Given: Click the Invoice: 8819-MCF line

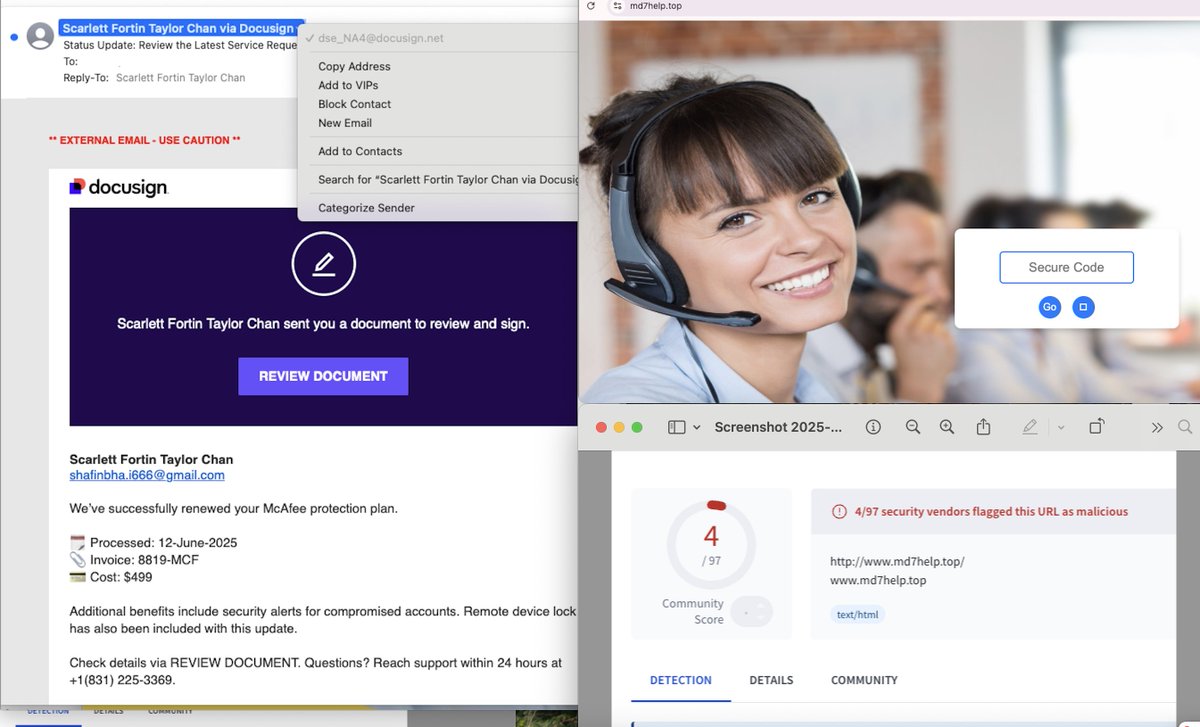Looking at the screenshot, I should (x=135, y=560).
